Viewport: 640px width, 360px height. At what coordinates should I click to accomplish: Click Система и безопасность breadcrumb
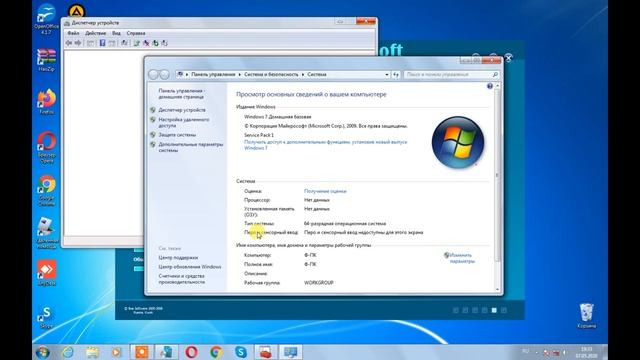(271, 74)
